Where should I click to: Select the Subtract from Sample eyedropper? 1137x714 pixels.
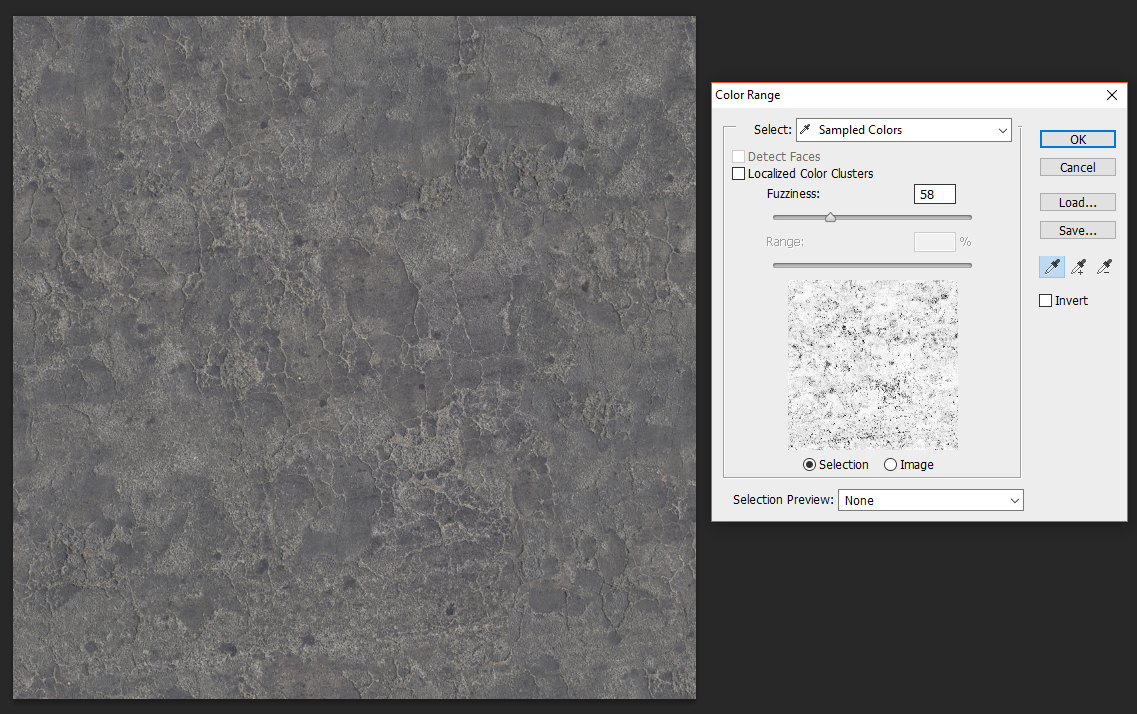[x=1104, y=266]
